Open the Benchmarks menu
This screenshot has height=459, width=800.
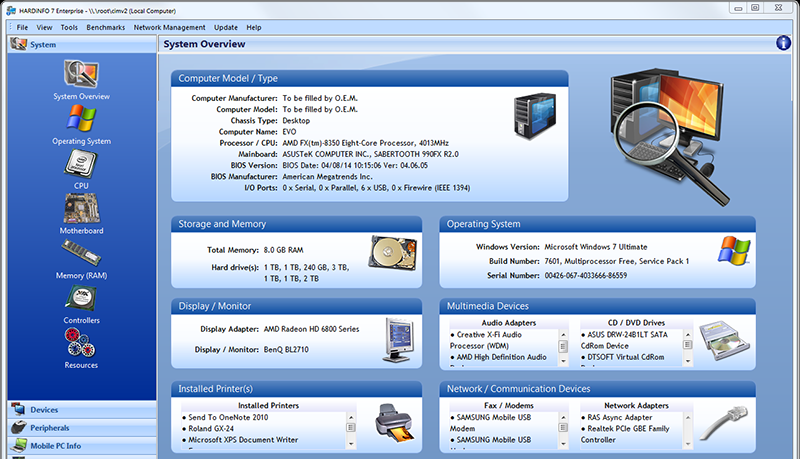106,28
